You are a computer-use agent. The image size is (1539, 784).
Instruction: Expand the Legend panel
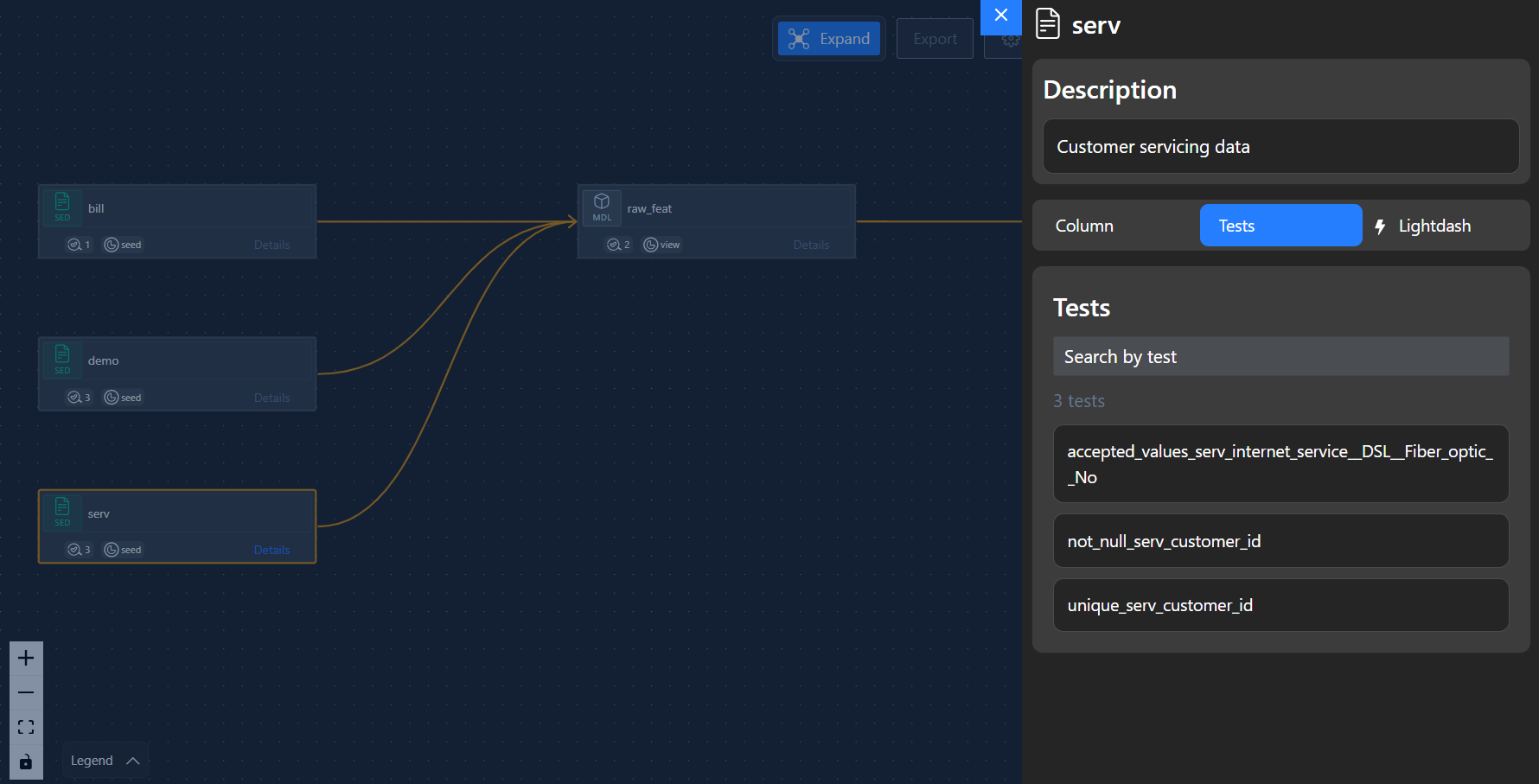click(105, 761)
